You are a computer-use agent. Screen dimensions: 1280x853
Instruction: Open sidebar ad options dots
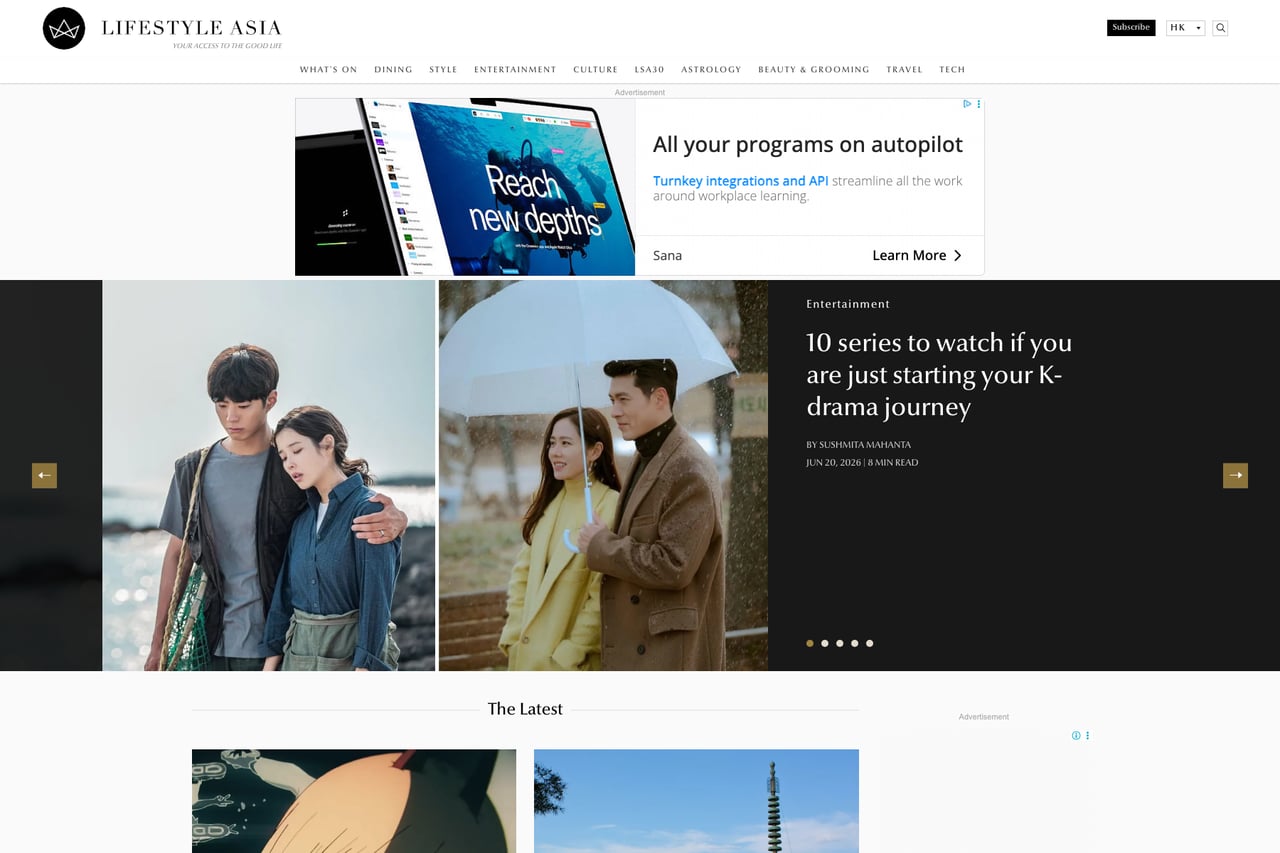(x=1088, y=735)
